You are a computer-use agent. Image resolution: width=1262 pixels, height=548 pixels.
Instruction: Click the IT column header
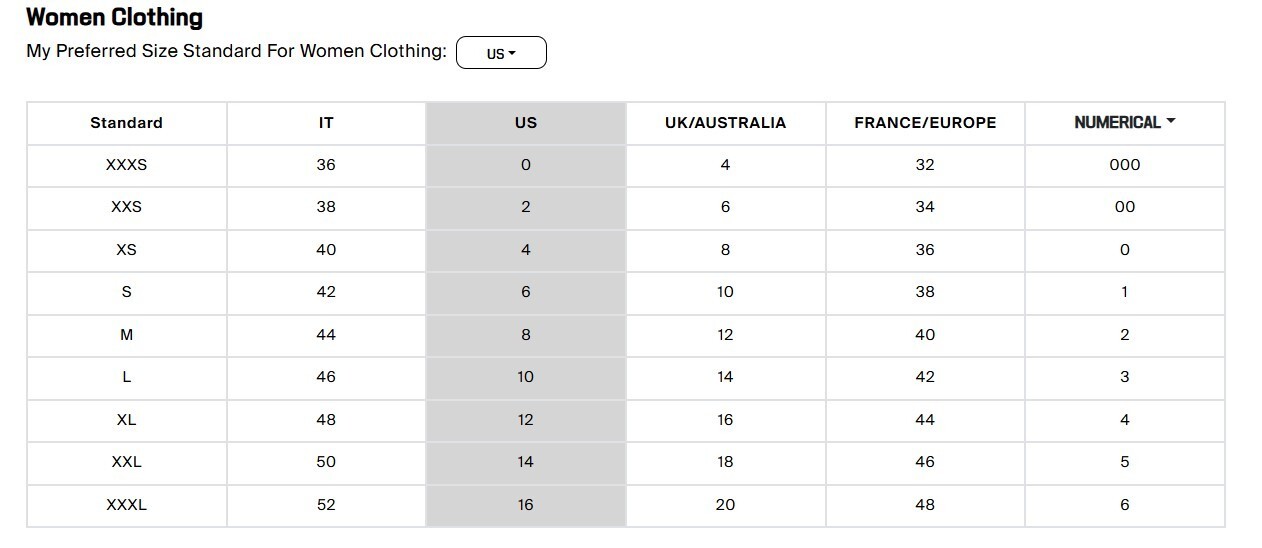tap(326, 123)
